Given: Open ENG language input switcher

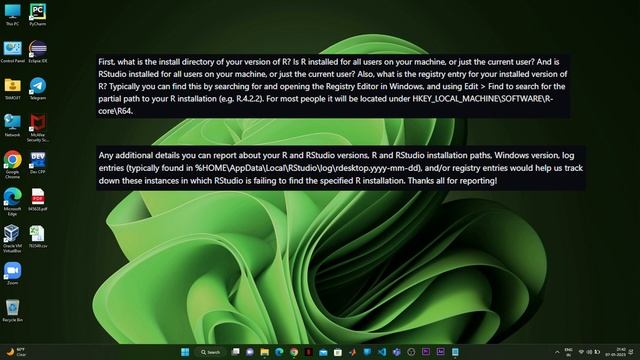Looking at the screenshot, I should pos(569,352).
